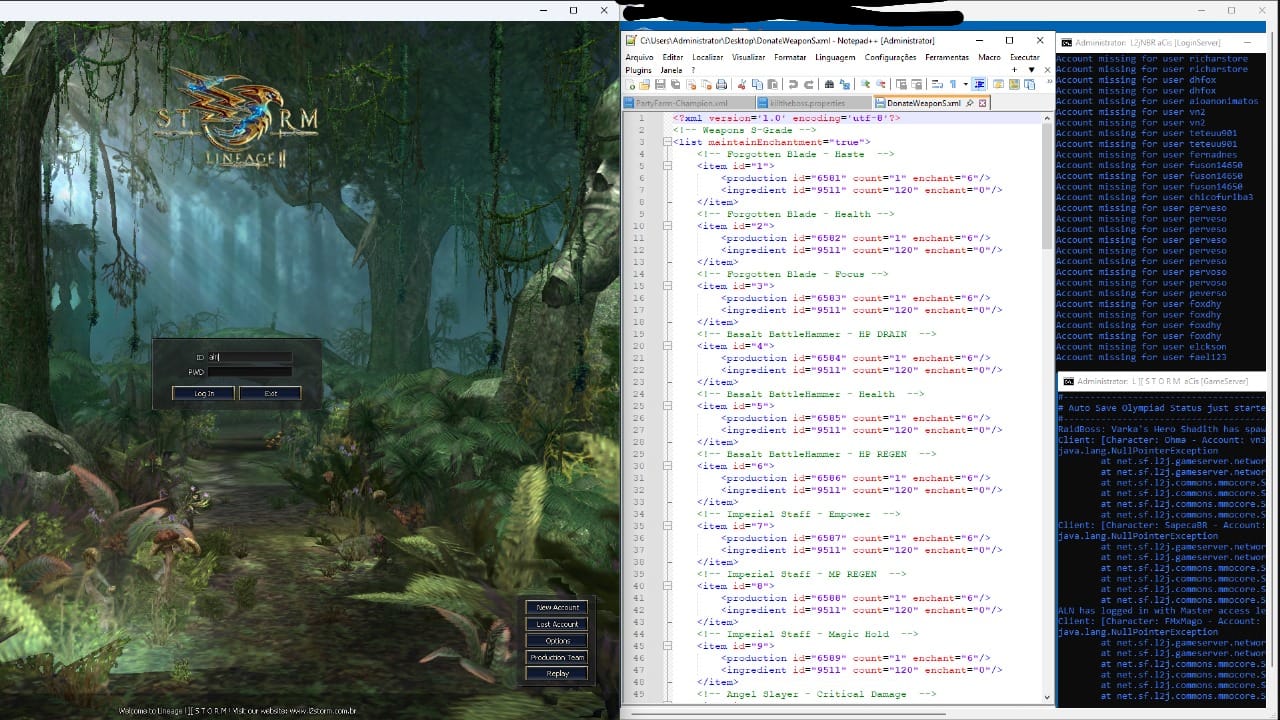Click the Synchronize Vertical Scrolling icon
The image size is (1280, 720).
pos(901,84)
